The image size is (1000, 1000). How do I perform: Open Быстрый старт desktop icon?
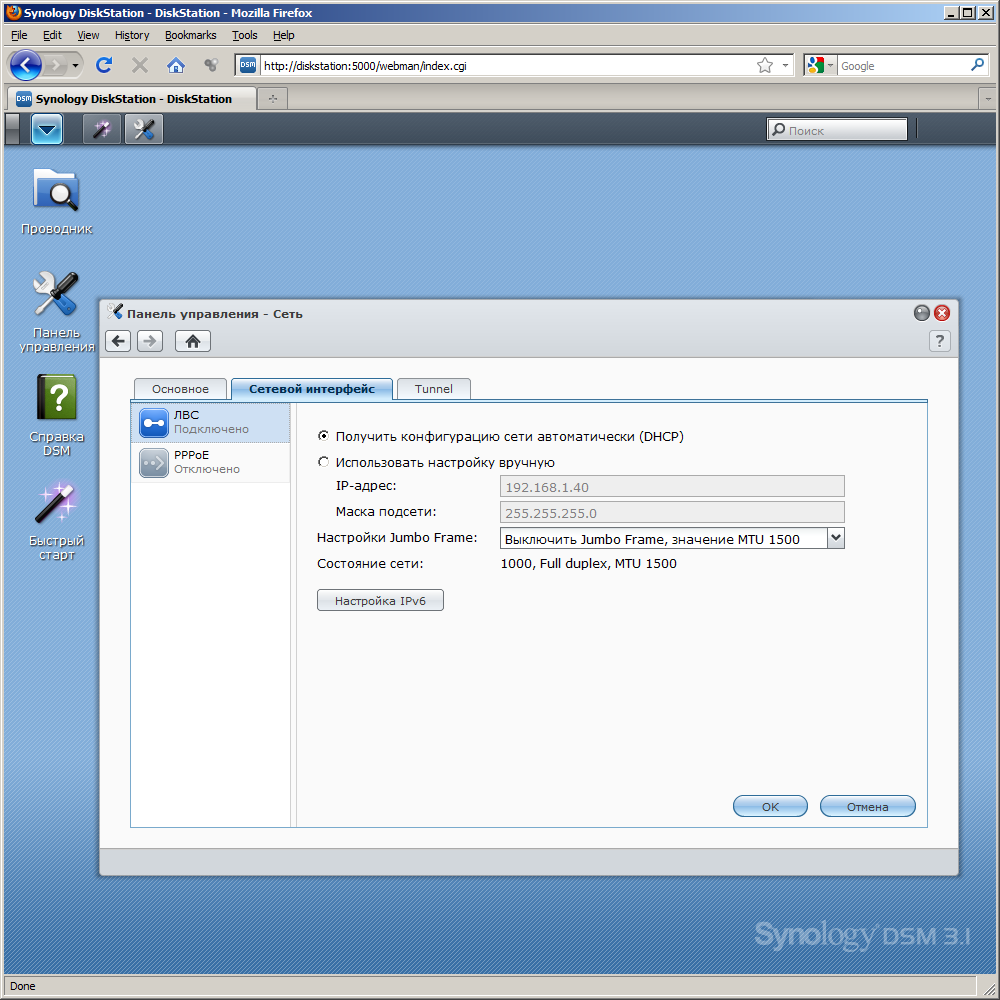tap(56, 521)
